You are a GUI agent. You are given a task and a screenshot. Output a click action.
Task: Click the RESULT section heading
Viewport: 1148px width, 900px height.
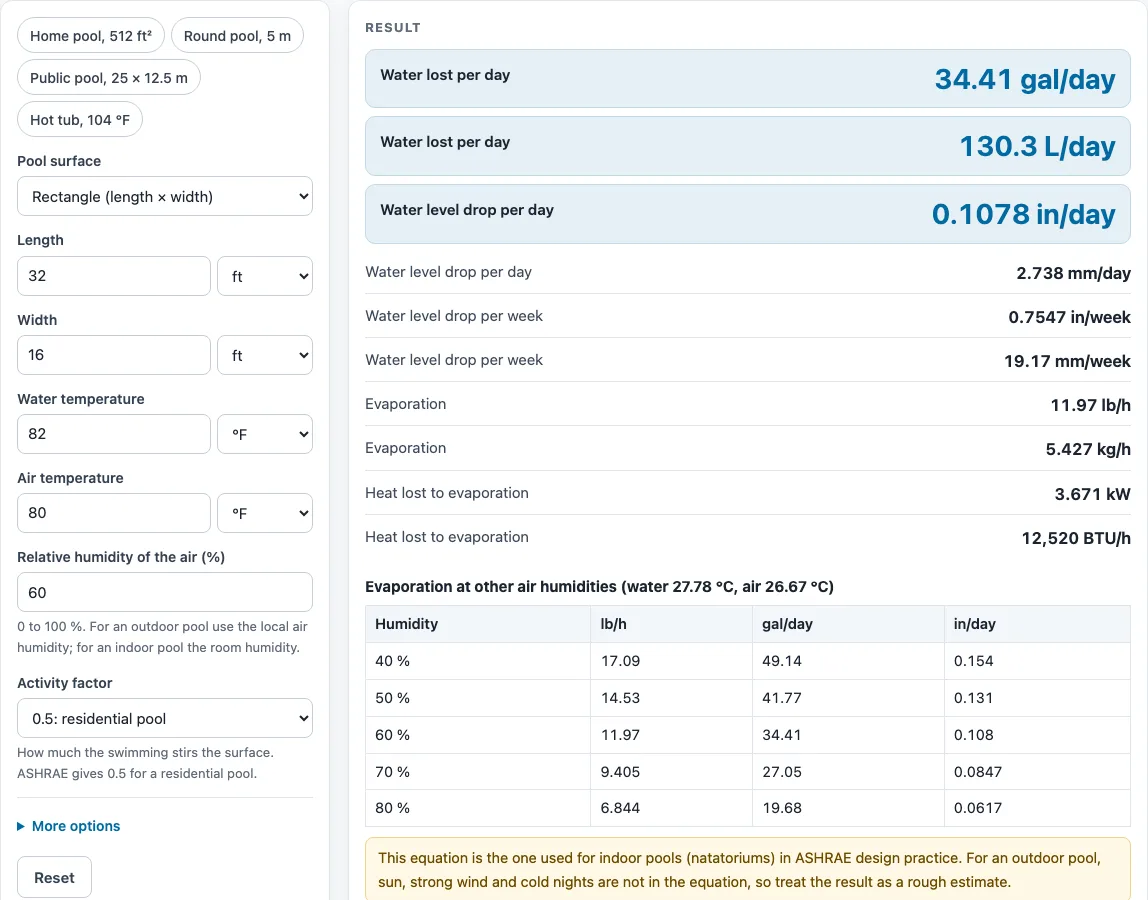[393, 28]
